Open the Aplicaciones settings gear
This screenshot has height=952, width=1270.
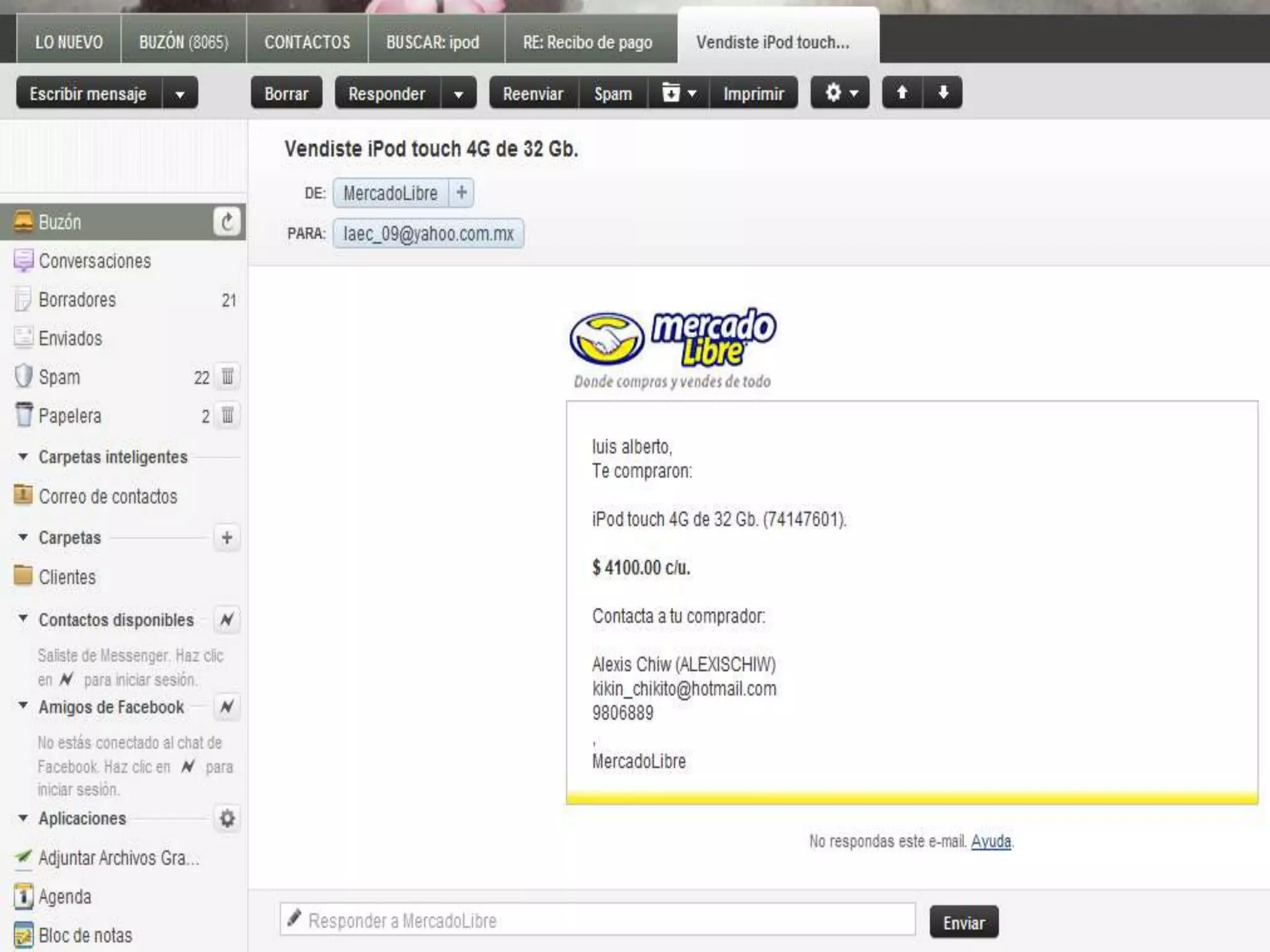click(227, 819)
